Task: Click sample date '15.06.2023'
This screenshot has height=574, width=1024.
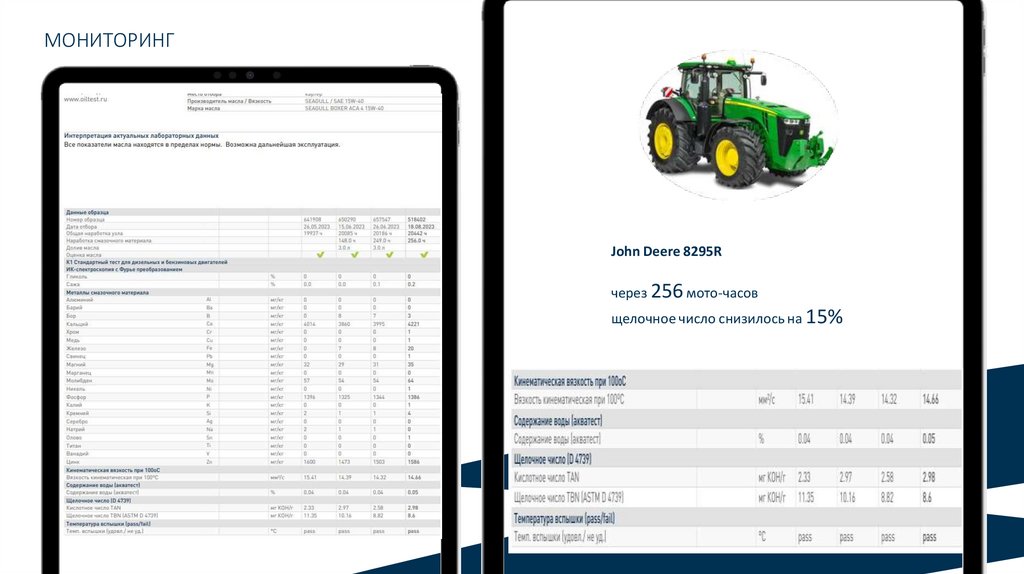Action: click(351, 227)
